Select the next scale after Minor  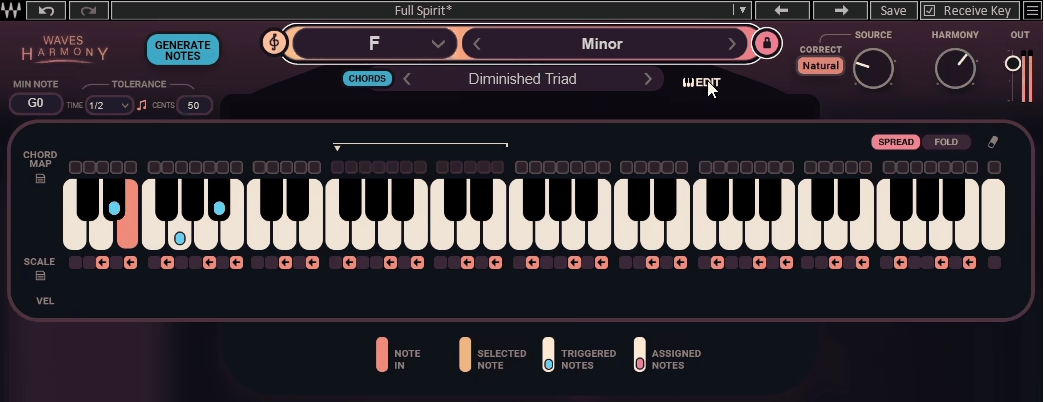(732, 44)
